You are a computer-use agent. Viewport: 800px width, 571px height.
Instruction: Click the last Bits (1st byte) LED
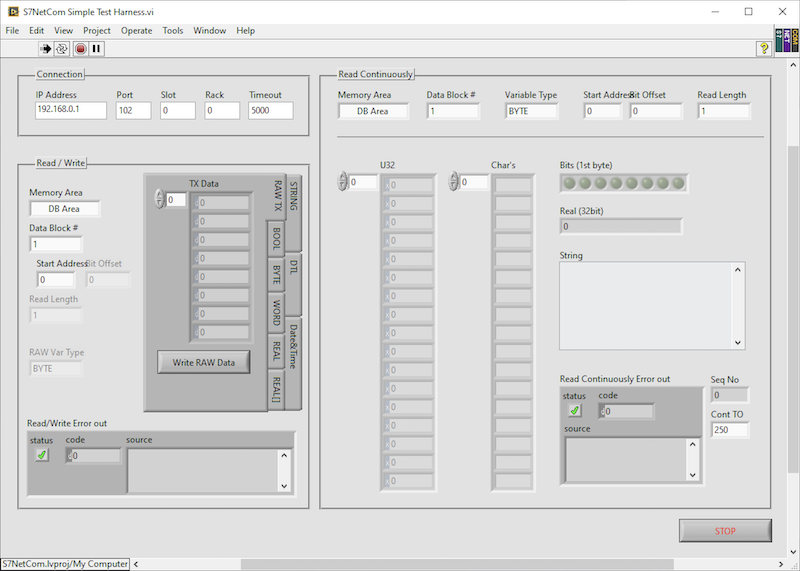pyautogui.click(x=678, y=183)
